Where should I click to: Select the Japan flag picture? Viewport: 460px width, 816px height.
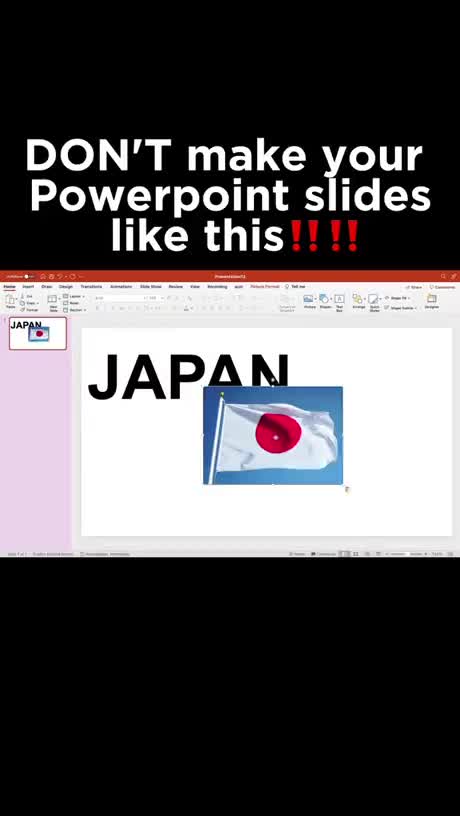click(273, 435)
